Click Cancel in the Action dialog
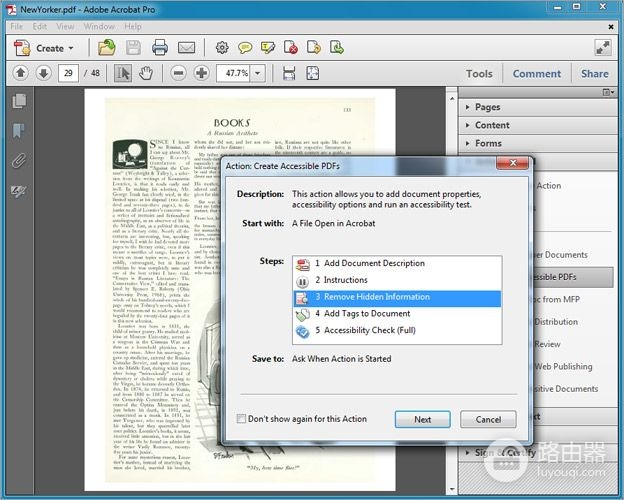 coord(488,419)
